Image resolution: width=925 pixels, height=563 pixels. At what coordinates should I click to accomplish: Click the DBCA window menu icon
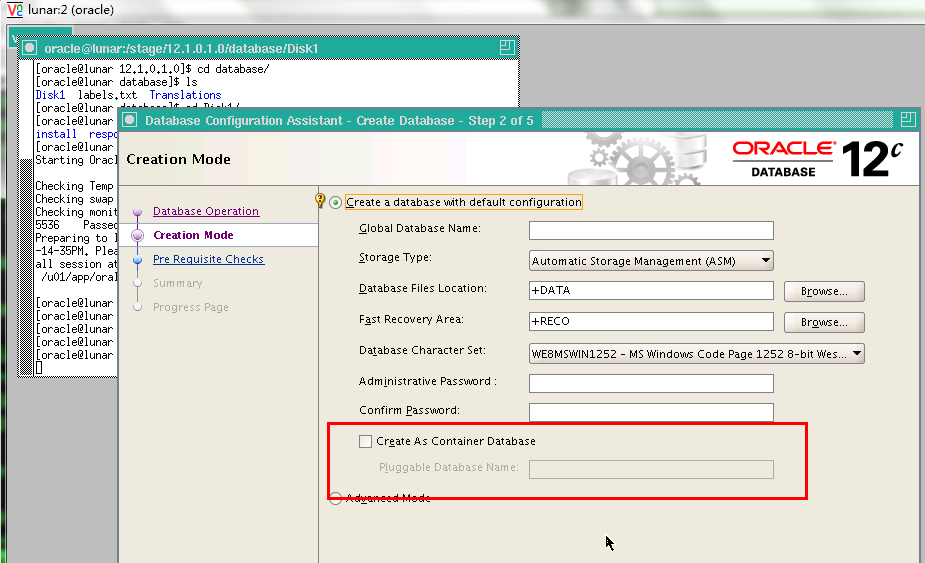click(130, 120)
